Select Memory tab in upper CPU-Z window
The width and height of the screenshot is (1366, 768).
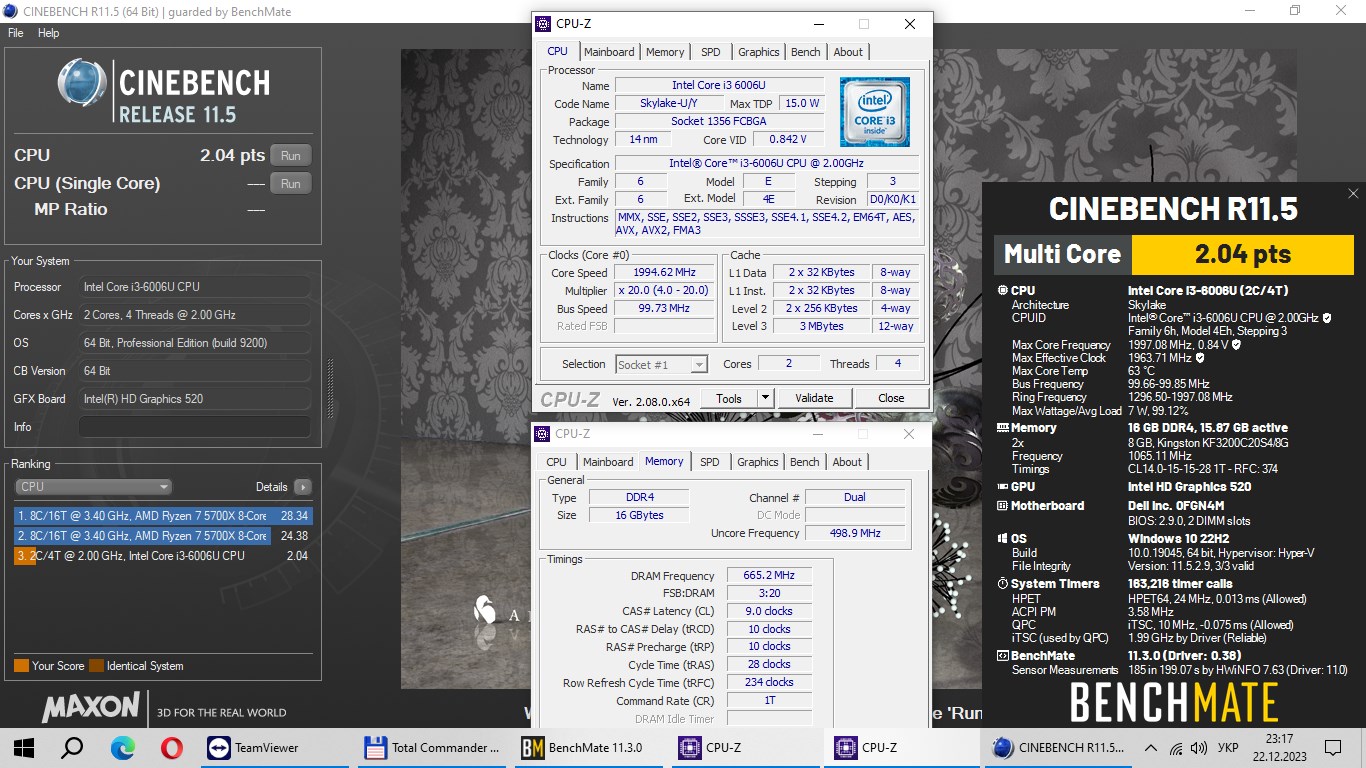pos(665,52)
